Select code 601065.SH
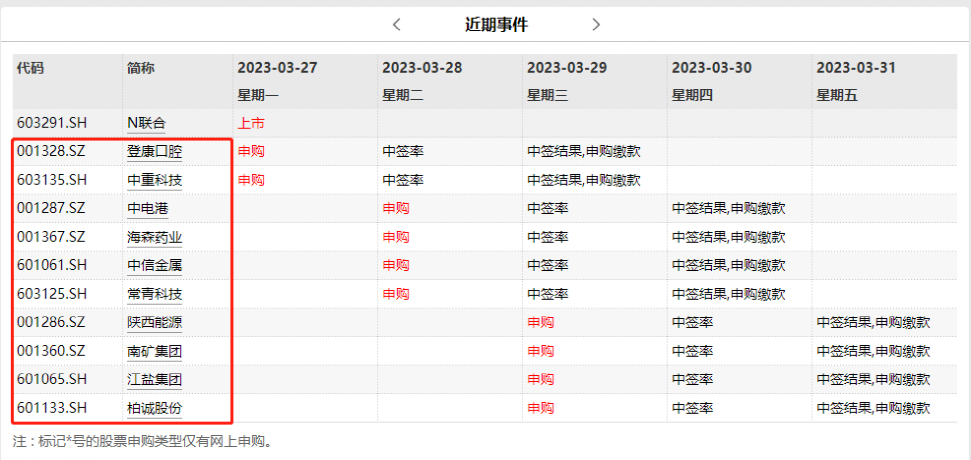 [51, 380]
